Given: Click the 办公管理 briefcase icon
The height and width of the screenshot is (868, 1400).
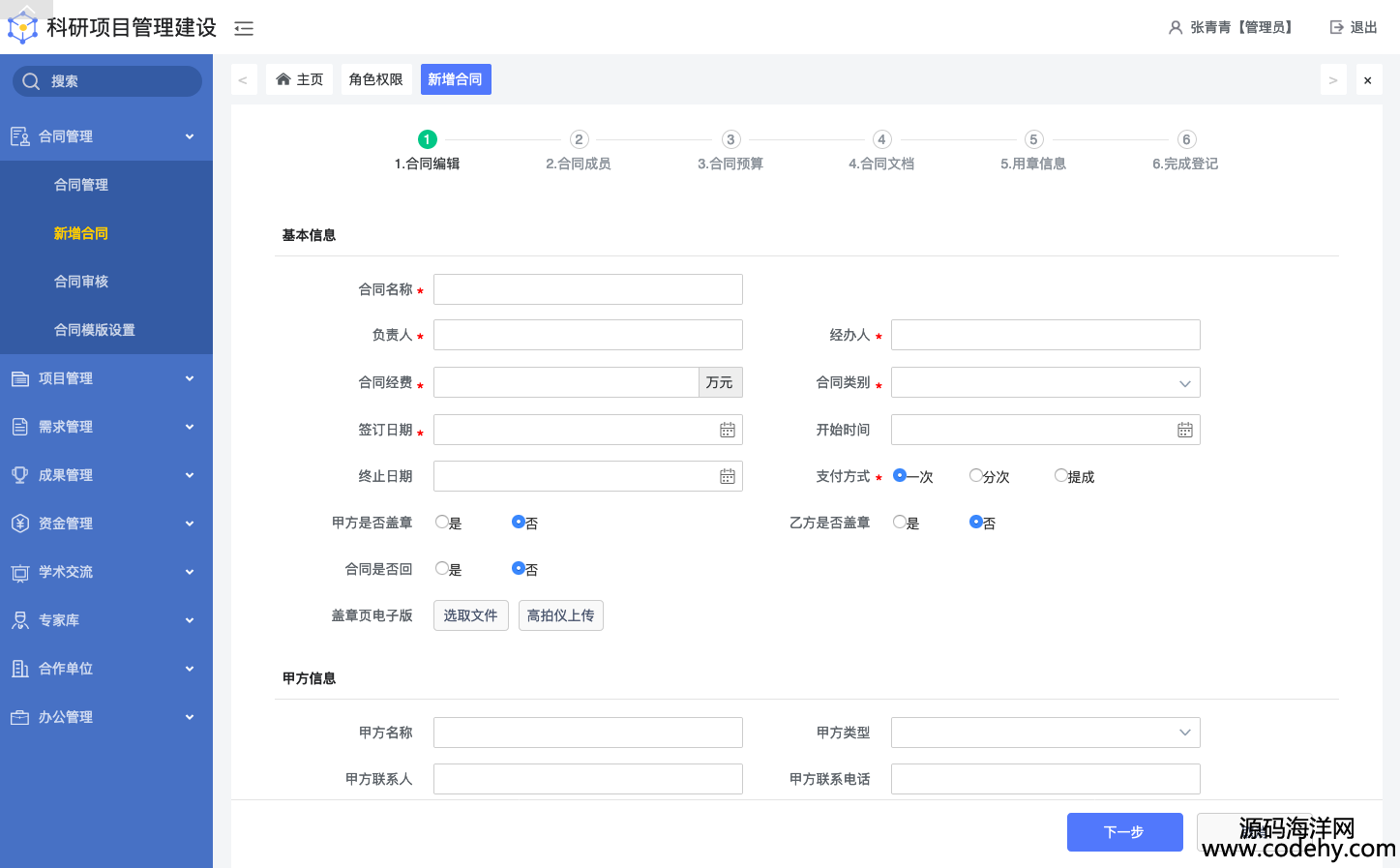Looking at the screenshot, I should (20, 717).
